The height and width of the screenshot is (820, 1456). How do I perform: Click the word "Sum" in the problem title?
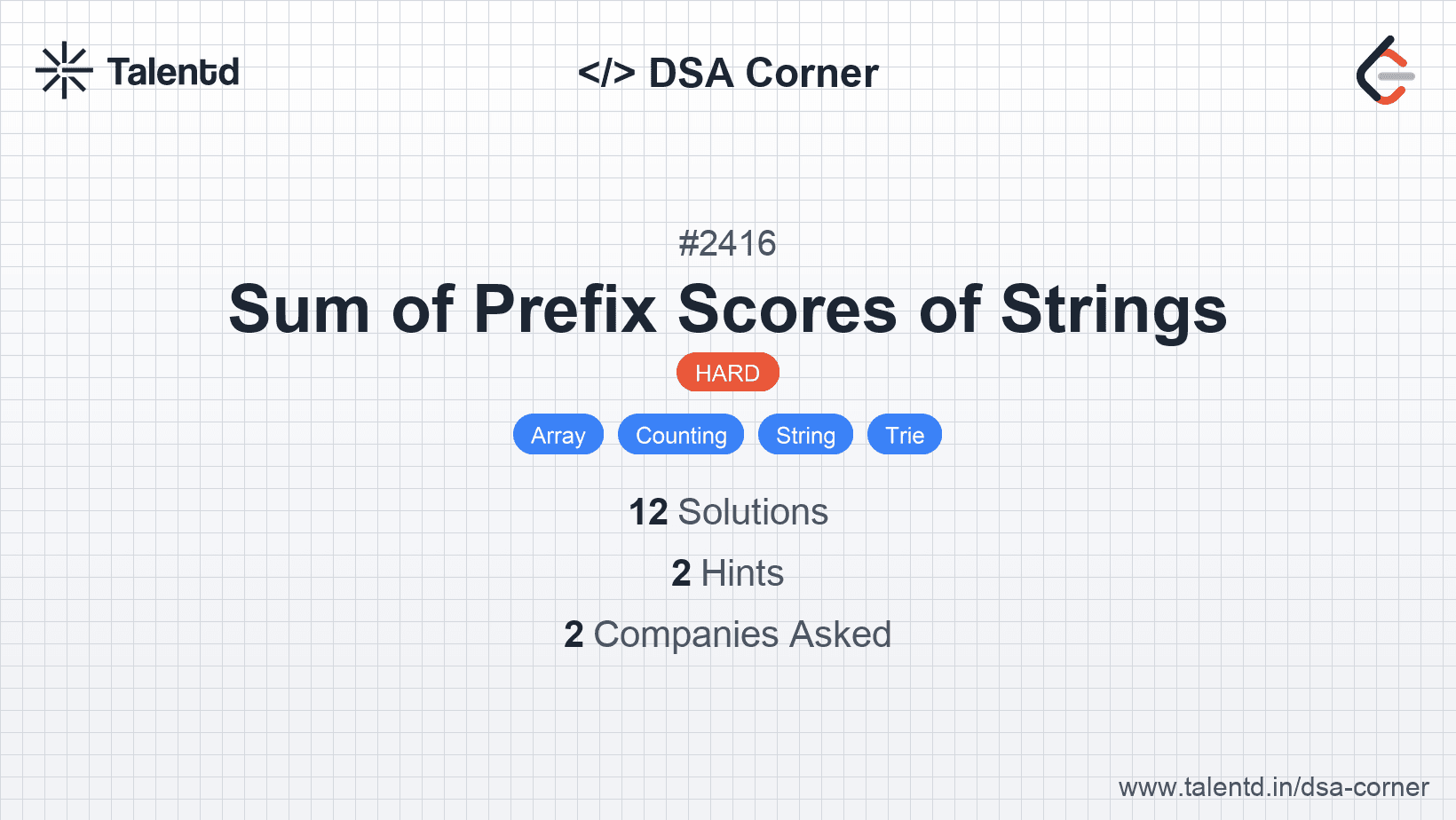298,310
